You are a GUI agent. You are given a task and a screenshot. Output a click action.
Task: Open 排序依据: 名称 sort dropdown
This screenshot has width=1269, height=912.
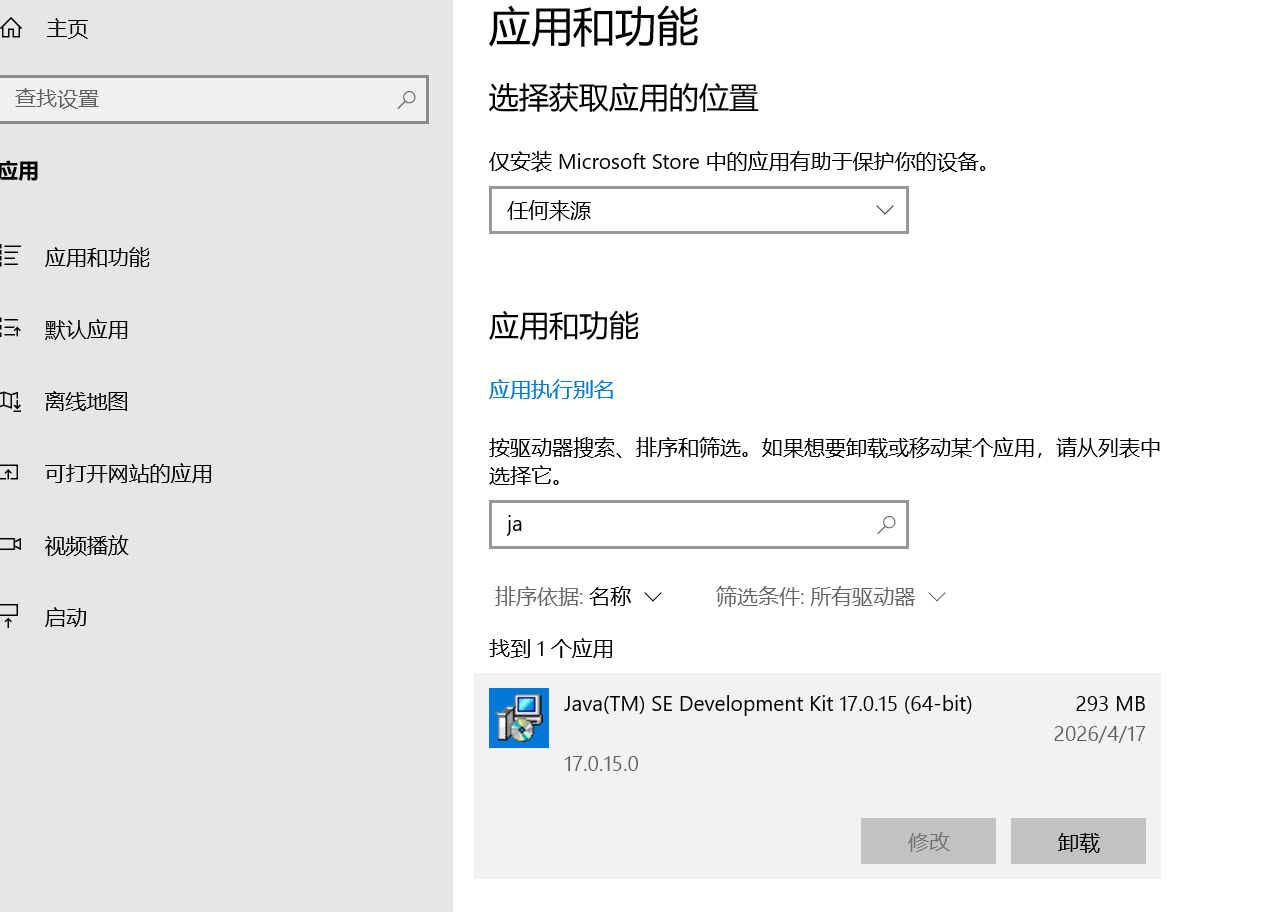pyautogui.click(x=578, y=597)
